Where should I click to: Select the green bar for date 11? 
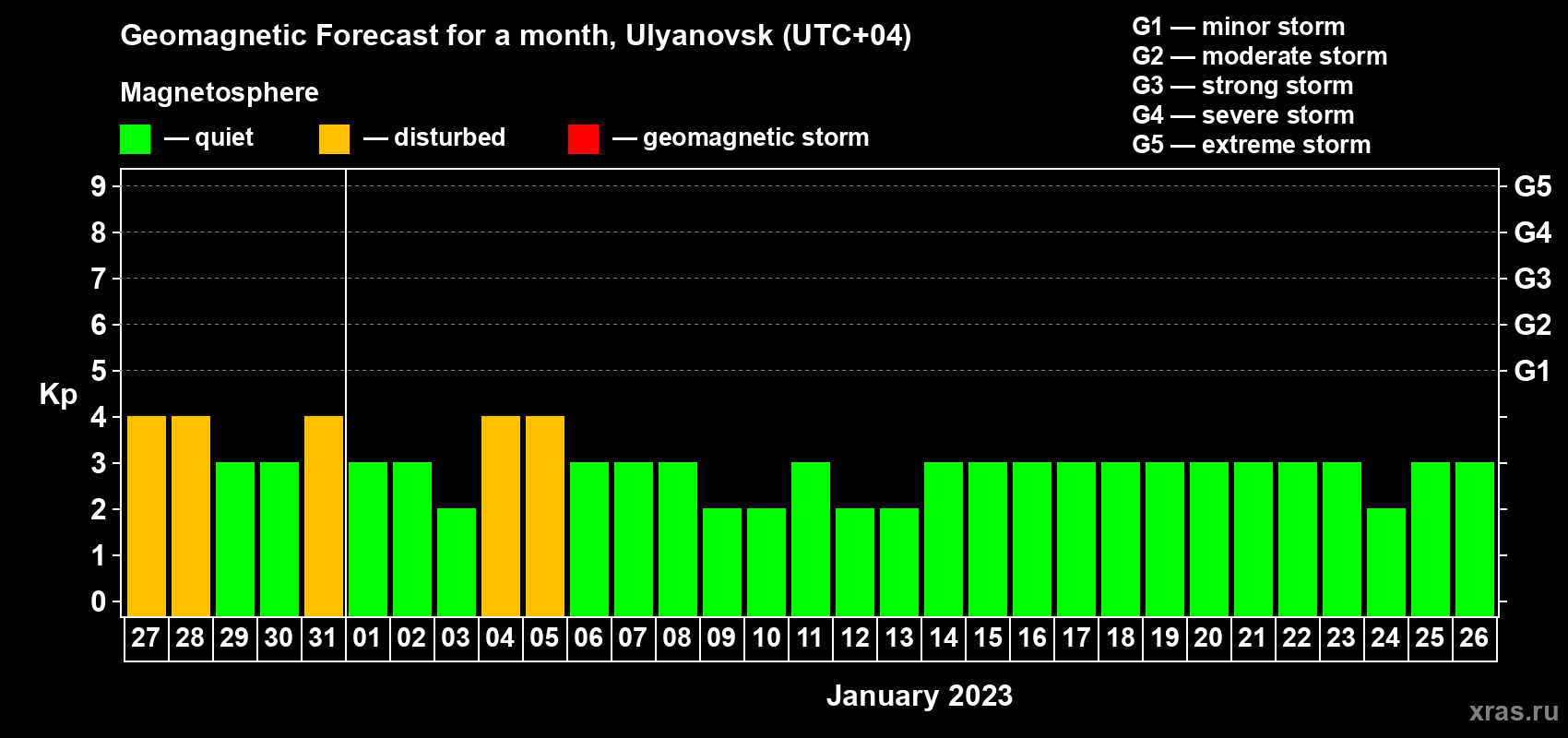point(811,539)
